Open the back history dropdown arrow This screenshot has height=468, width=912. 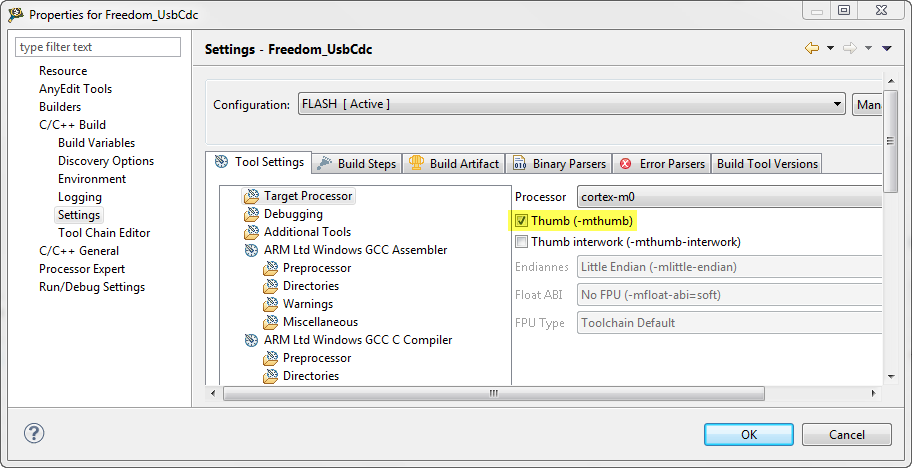[x=830, y=48]
